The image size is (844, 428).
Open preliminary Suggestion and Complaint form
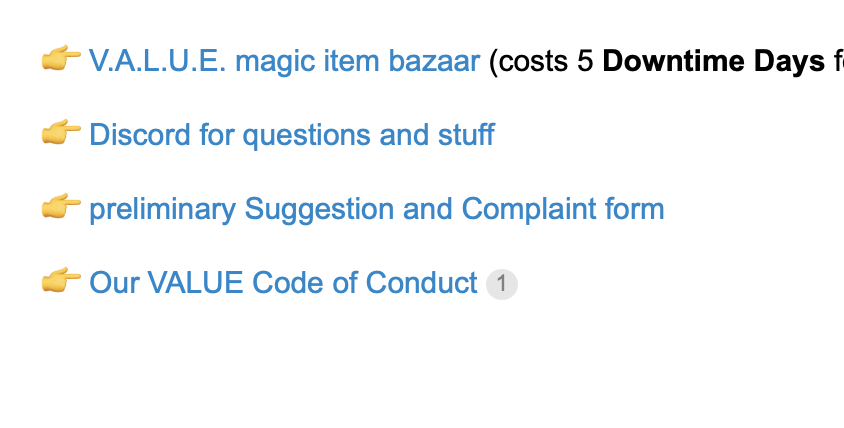376,209
